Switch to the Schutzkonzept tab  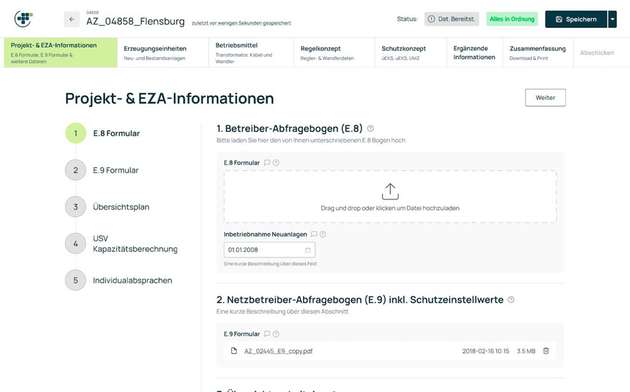(411, 53)
